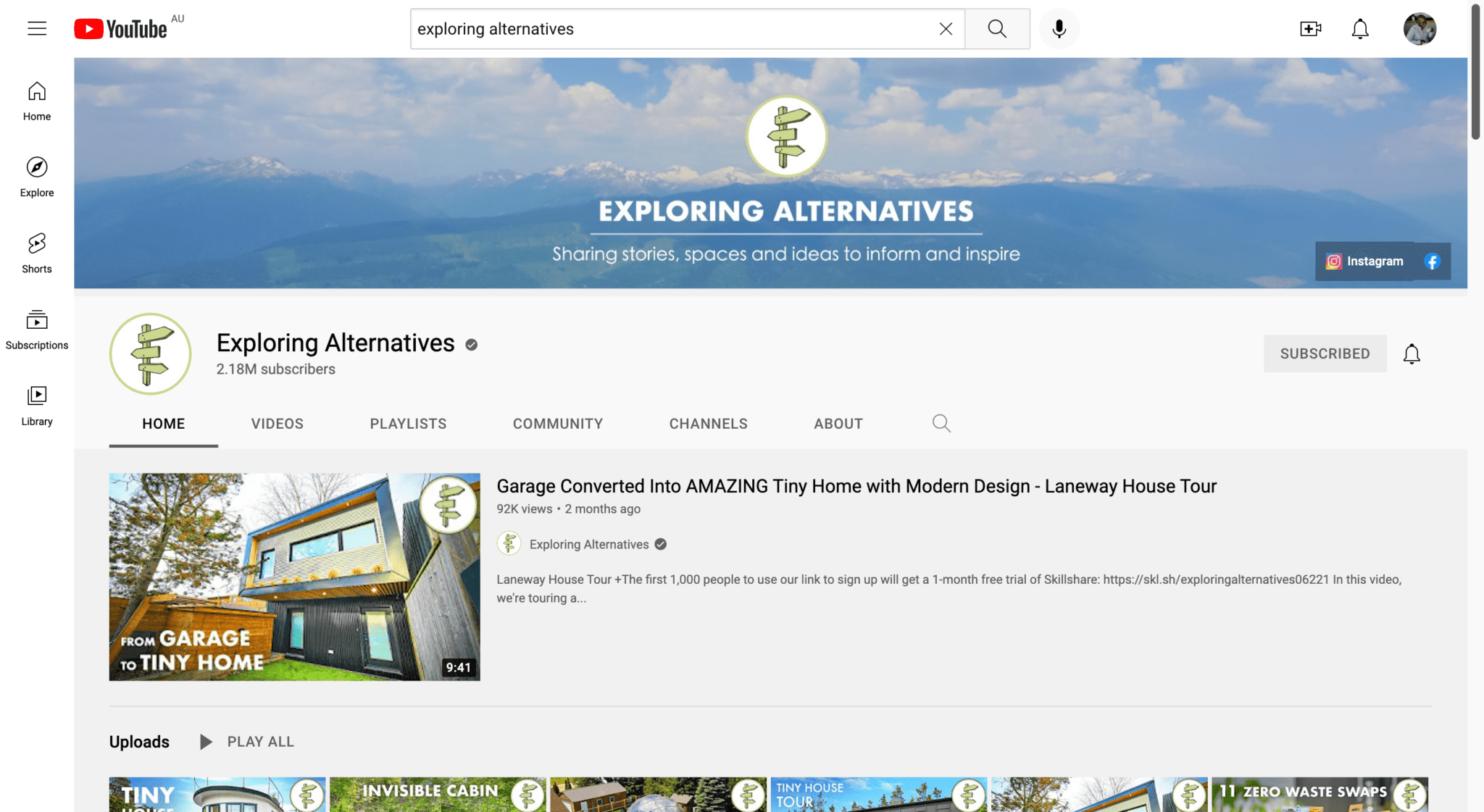Open the TINY house upload thumbnail
Viewport: 1484px width, 812px height.
pos(217,795)
